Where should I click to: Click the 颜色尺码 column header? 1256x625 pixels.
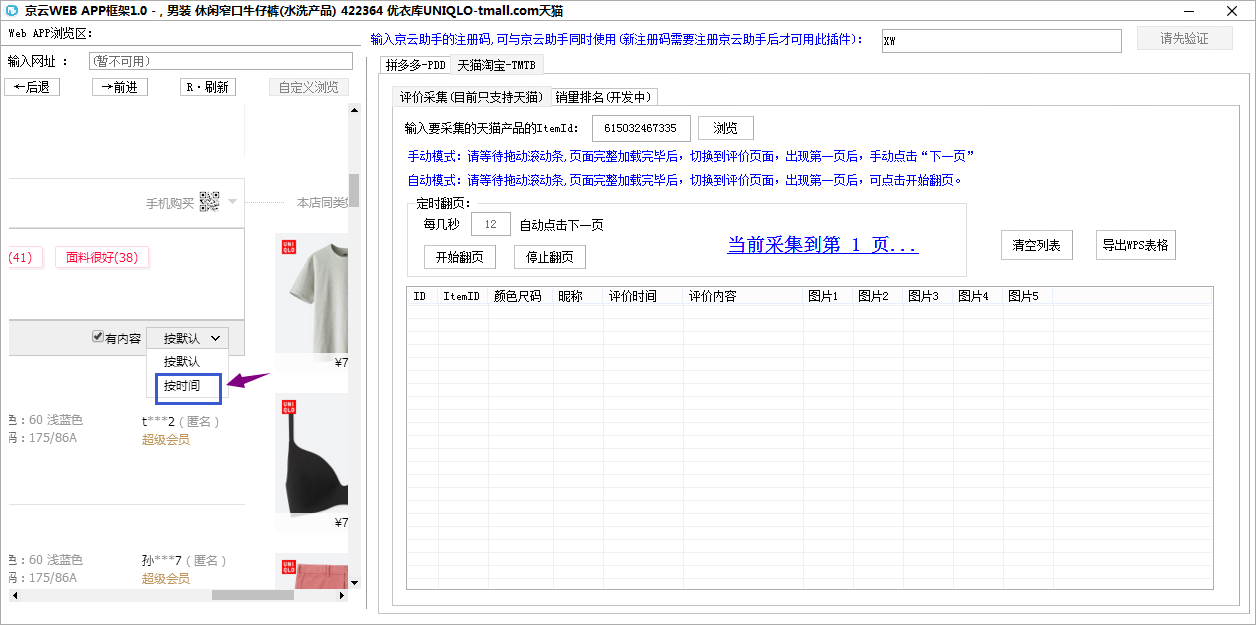coord(520,297)
